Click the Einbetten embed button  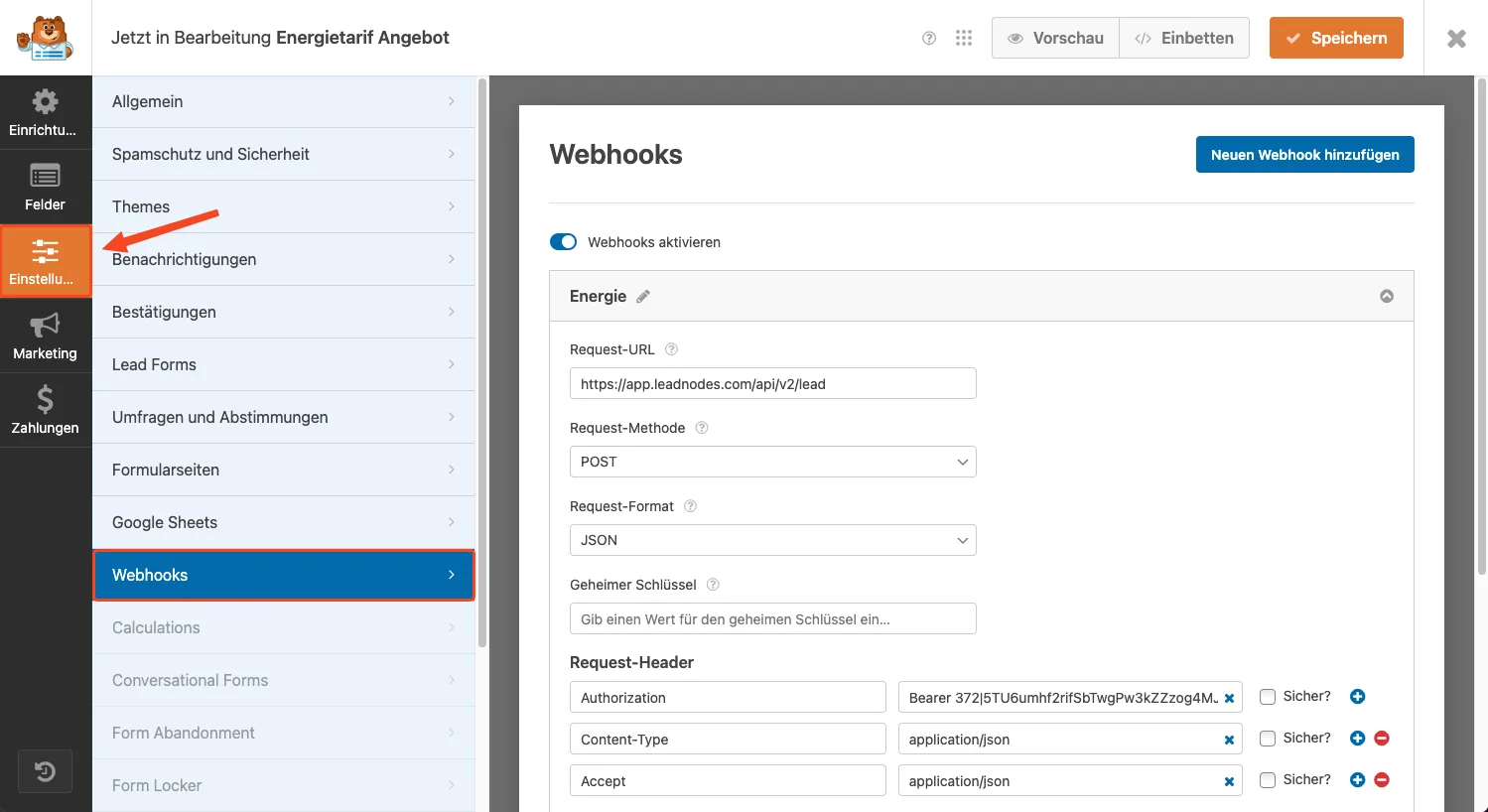[x=1184, y=38]
